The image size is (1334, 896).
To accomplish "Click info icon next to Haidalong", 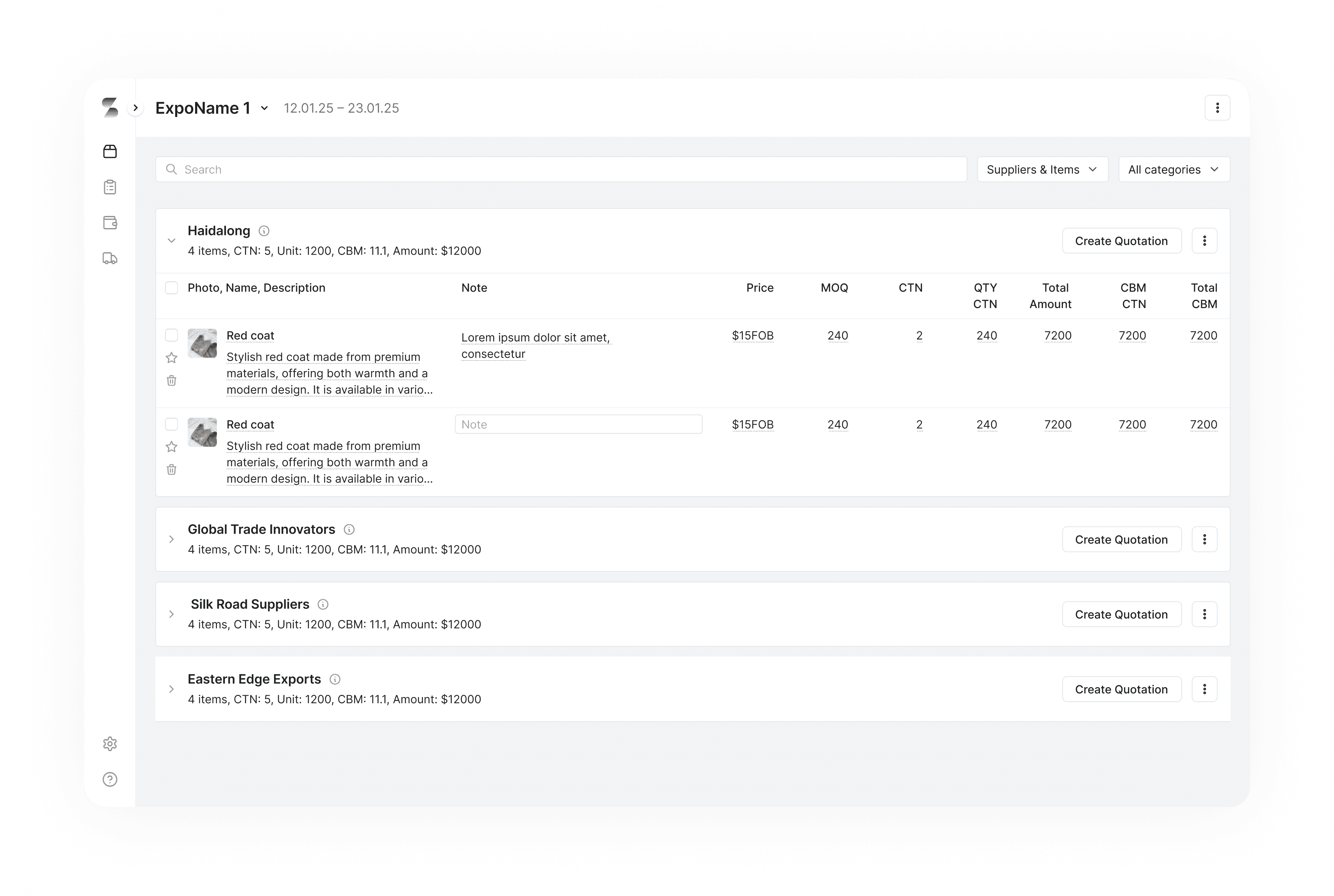I will coord(264,231).
